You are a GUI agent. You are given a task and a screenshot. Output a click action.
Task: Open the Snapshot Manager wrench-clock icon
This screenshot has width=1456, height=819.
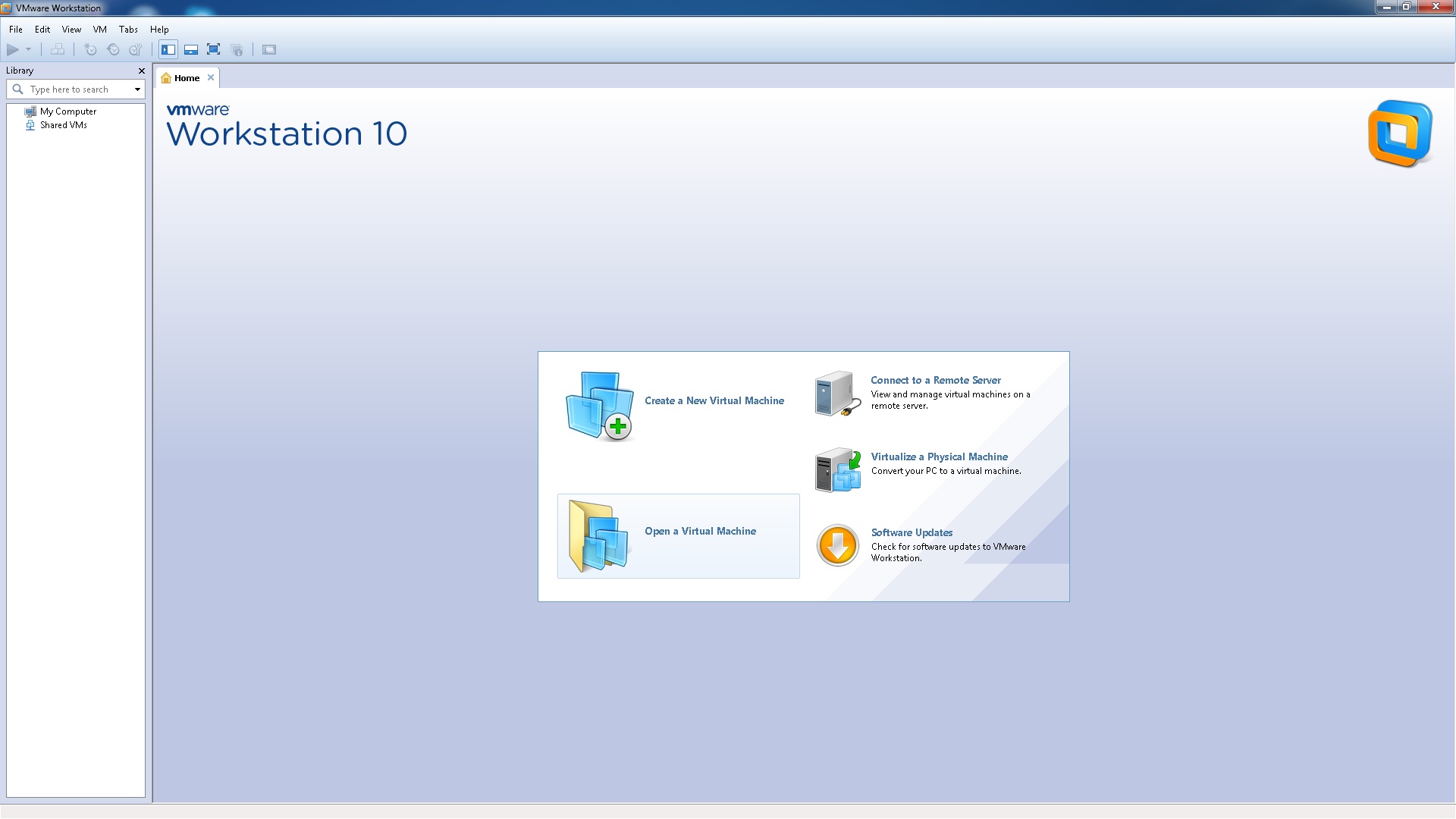[x=136, y=50]
